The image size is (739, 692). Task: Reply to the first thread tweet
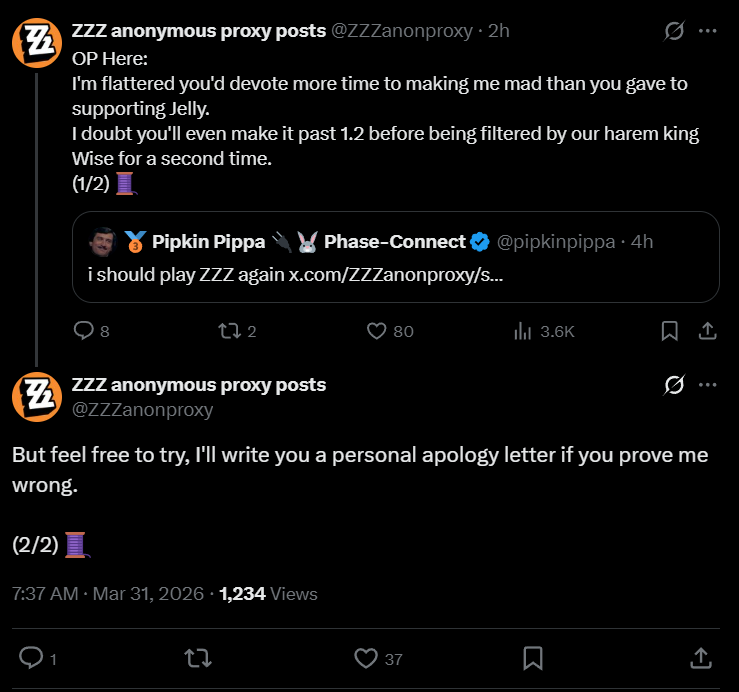pos(84,331)
